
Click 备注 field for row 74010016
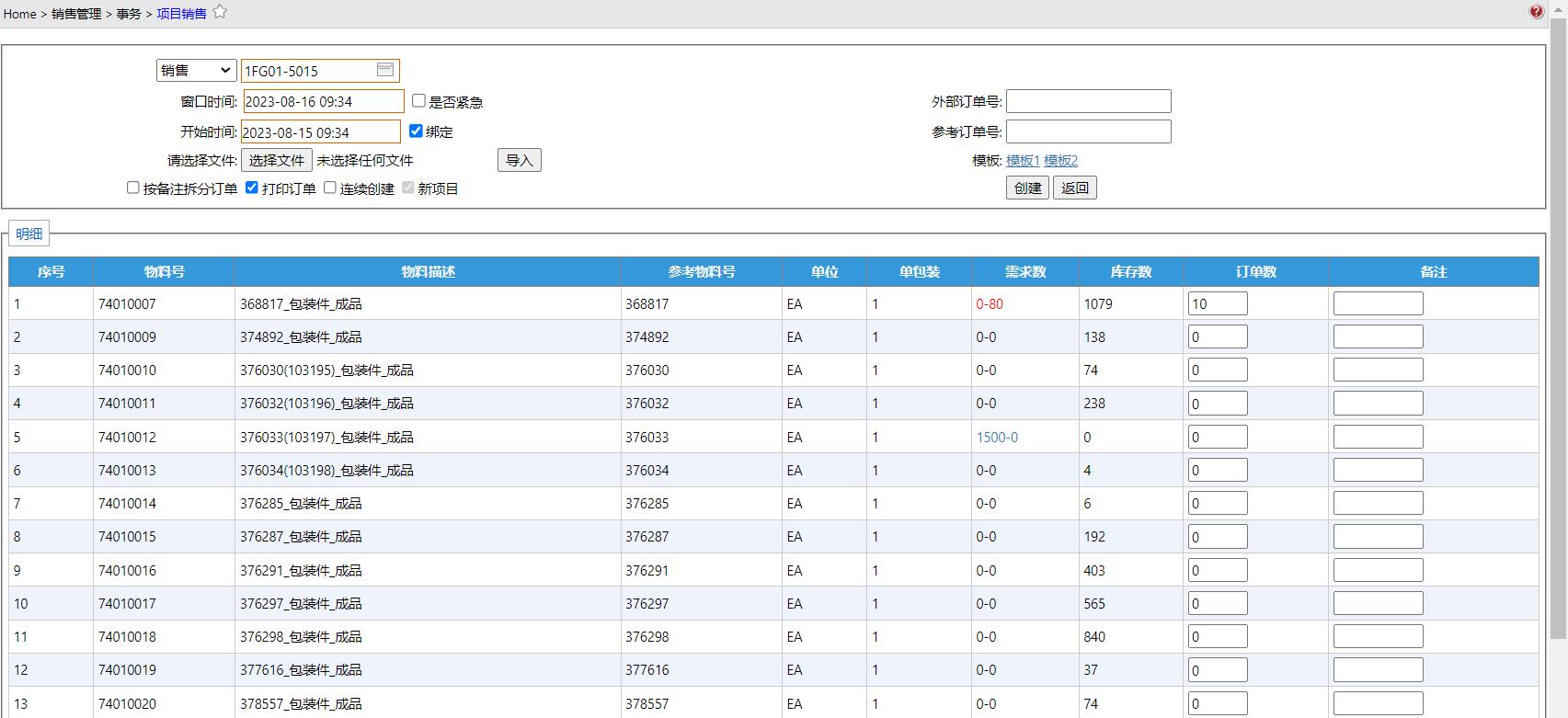(1378, 570)
